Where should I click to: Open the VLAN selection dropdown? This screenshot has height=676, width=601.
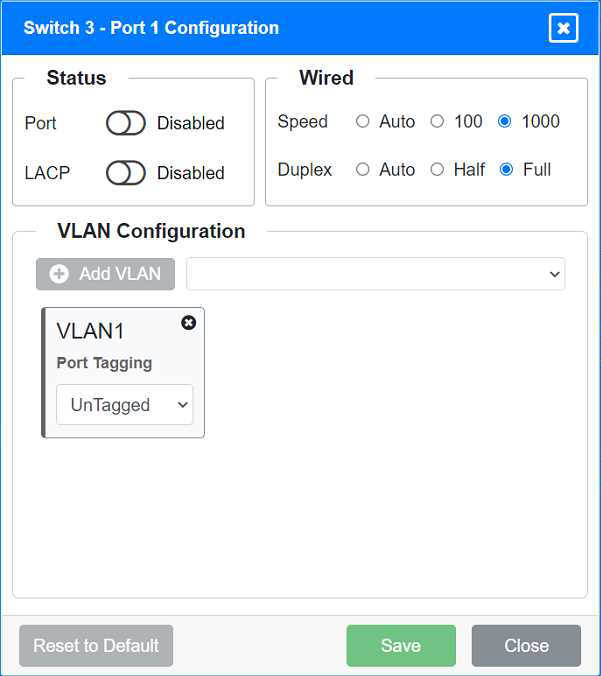coord(376,274)
